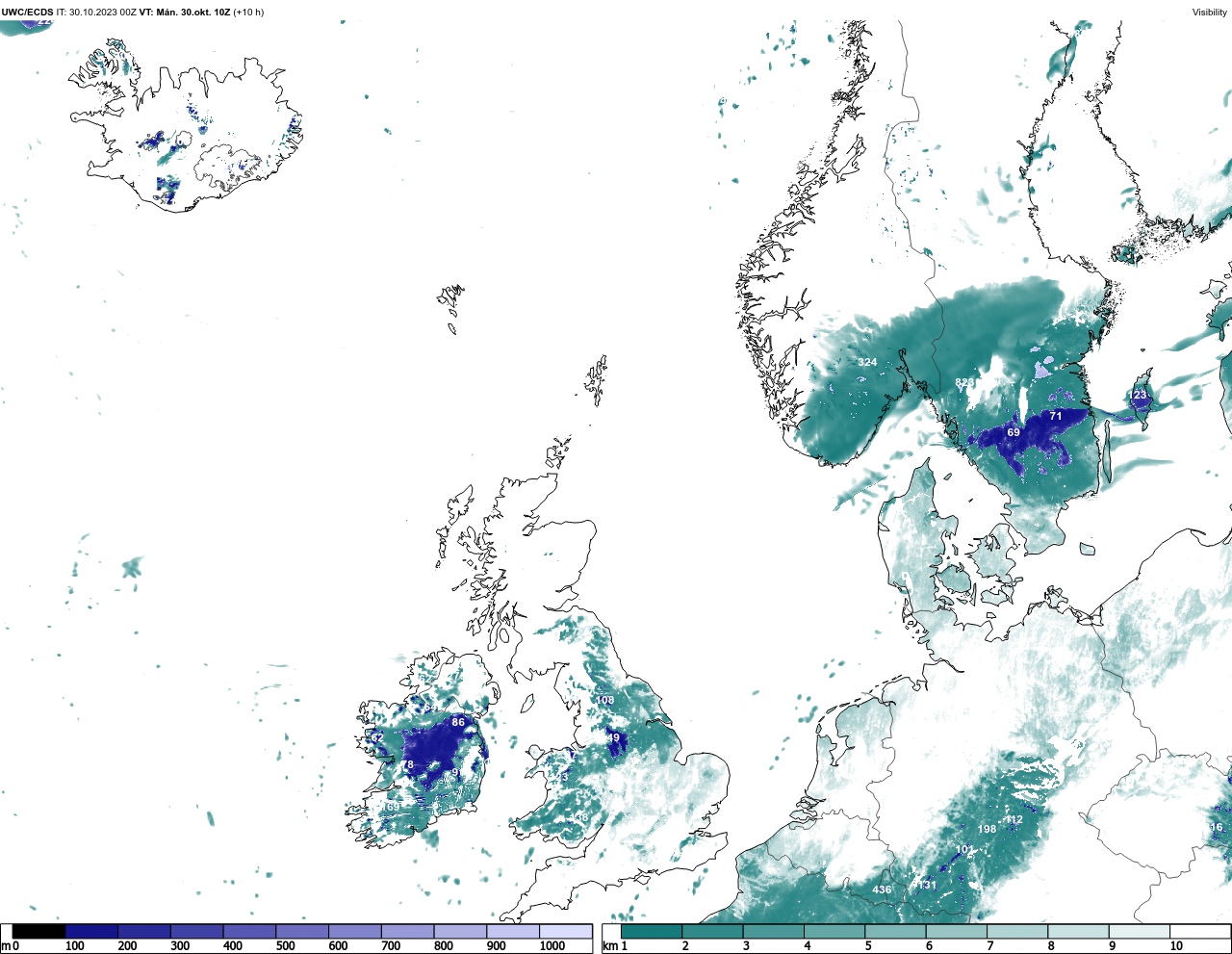Viewport: 1232px width, 954px height.
Task: Click the white swatch after 10 km
Action: 1199,931
